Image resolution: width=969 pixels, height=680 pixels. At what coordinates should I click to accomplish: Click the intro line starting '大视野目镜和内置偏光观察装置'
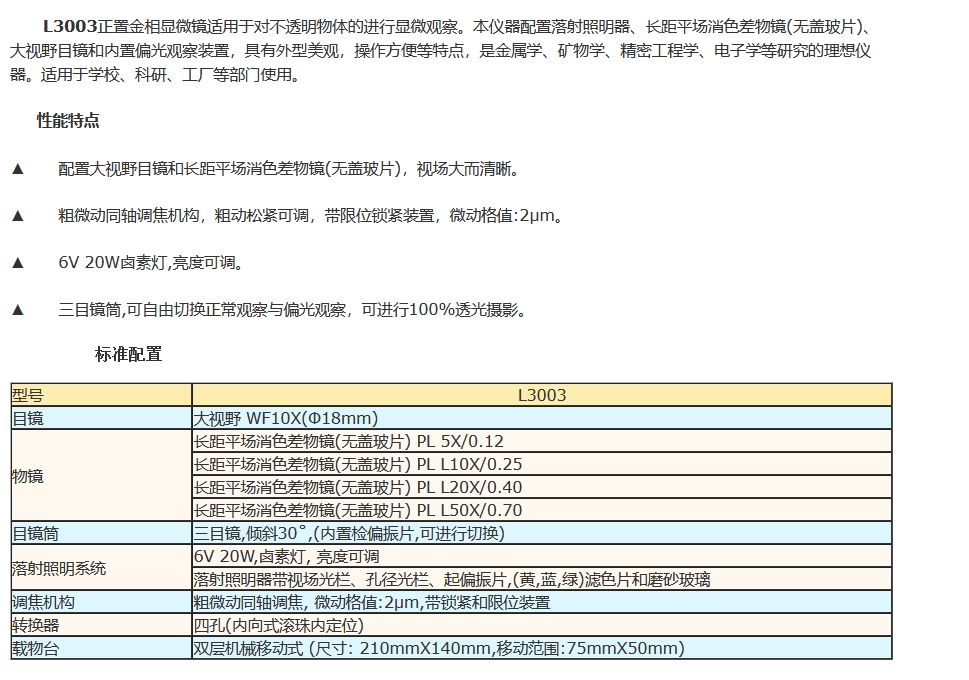(440, 51)
